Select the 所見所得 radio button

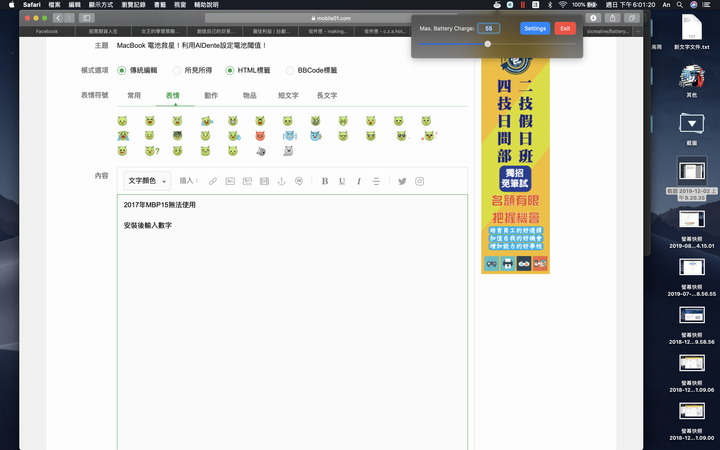[x=176, y=70]
